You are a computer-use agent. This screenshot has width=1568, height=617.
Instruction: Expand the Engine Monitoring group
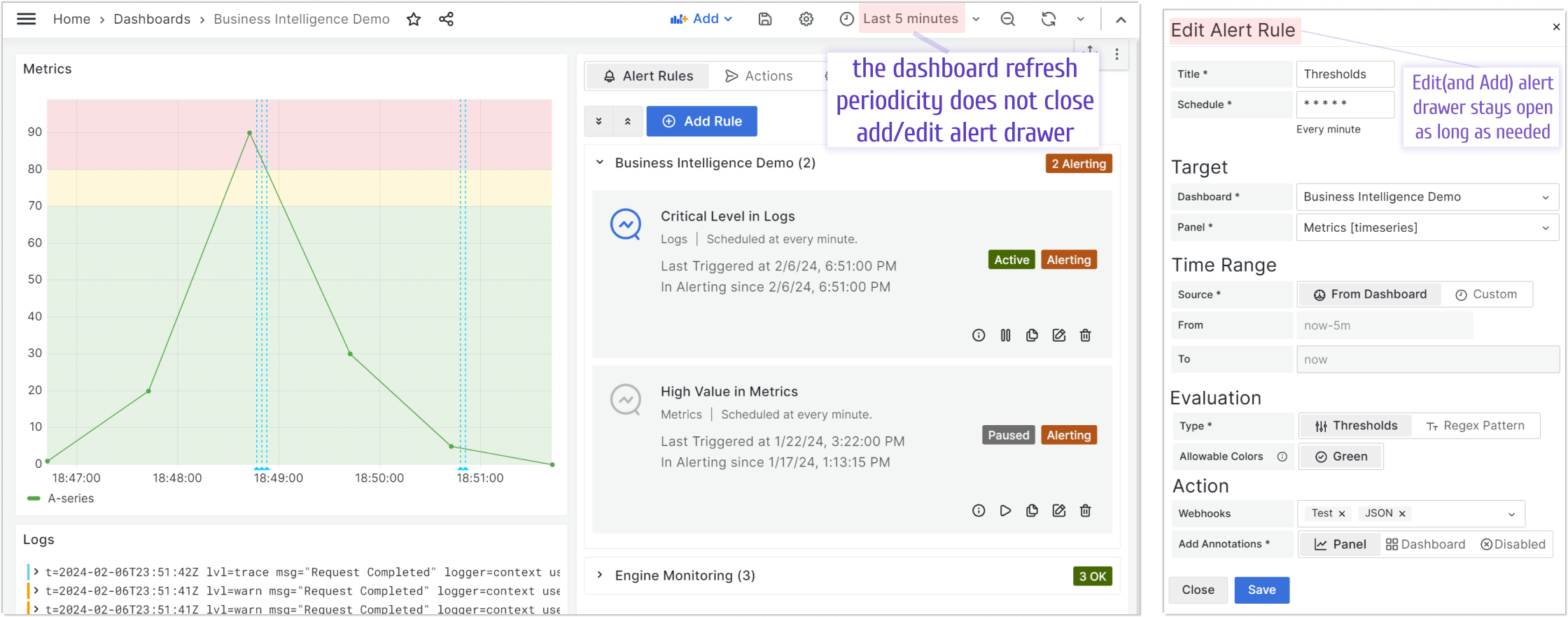(600, 575)
